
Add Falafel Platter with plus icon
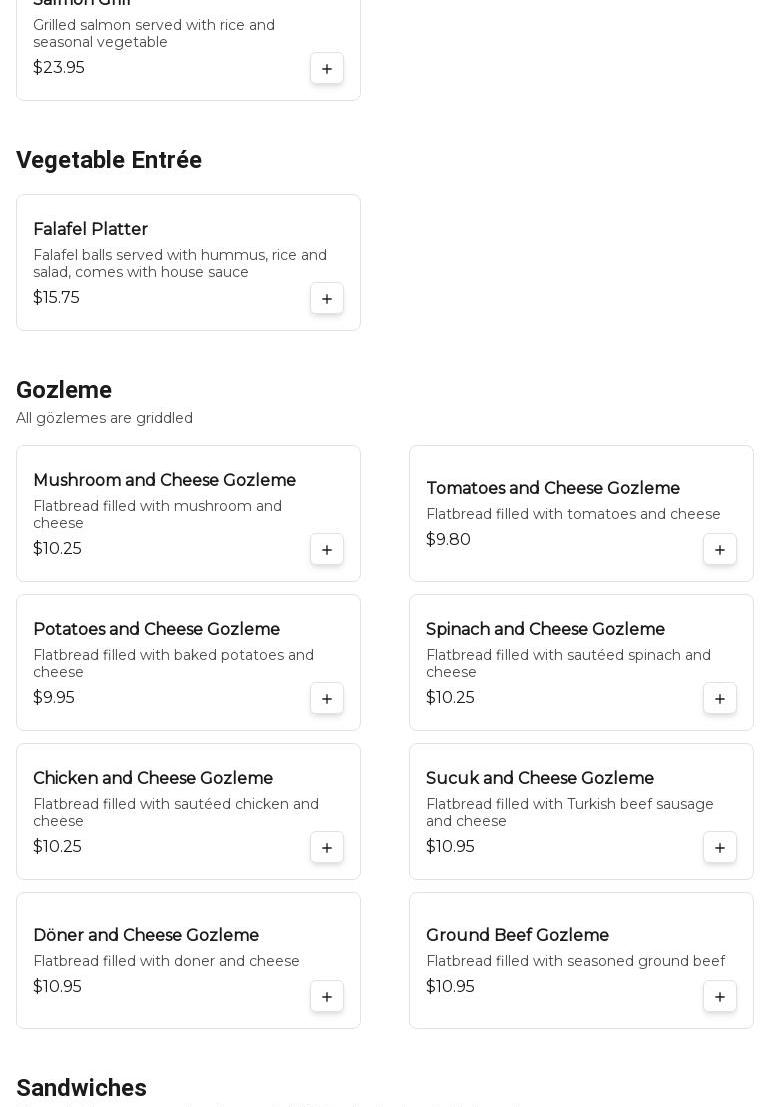(327, 299)
